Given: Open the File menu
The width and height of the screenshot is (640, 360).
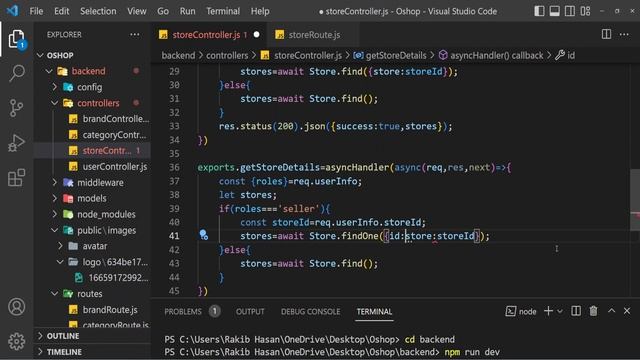Looking at the screenshot, I should pyautogui.click(x=36, y=11).
